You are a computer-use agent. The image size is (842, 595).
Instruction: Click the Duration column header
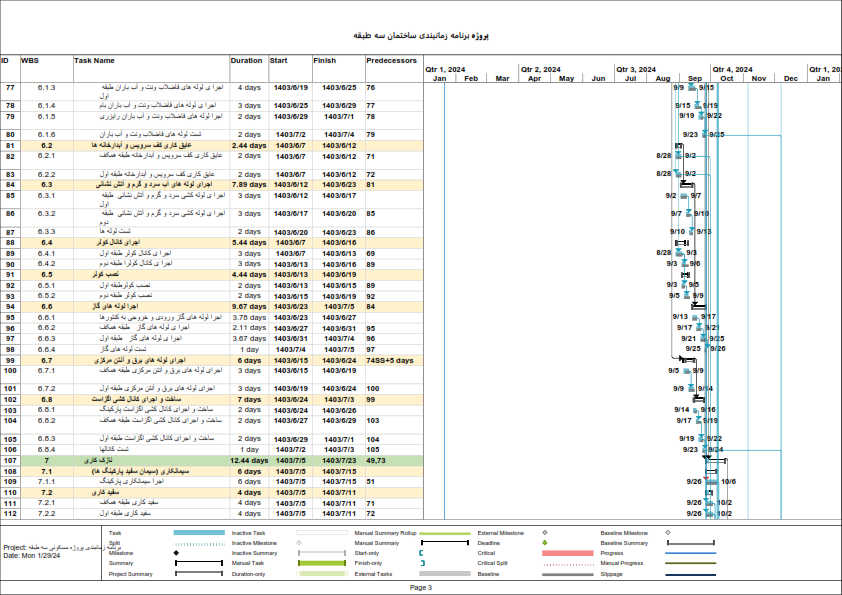pos(246,60)
